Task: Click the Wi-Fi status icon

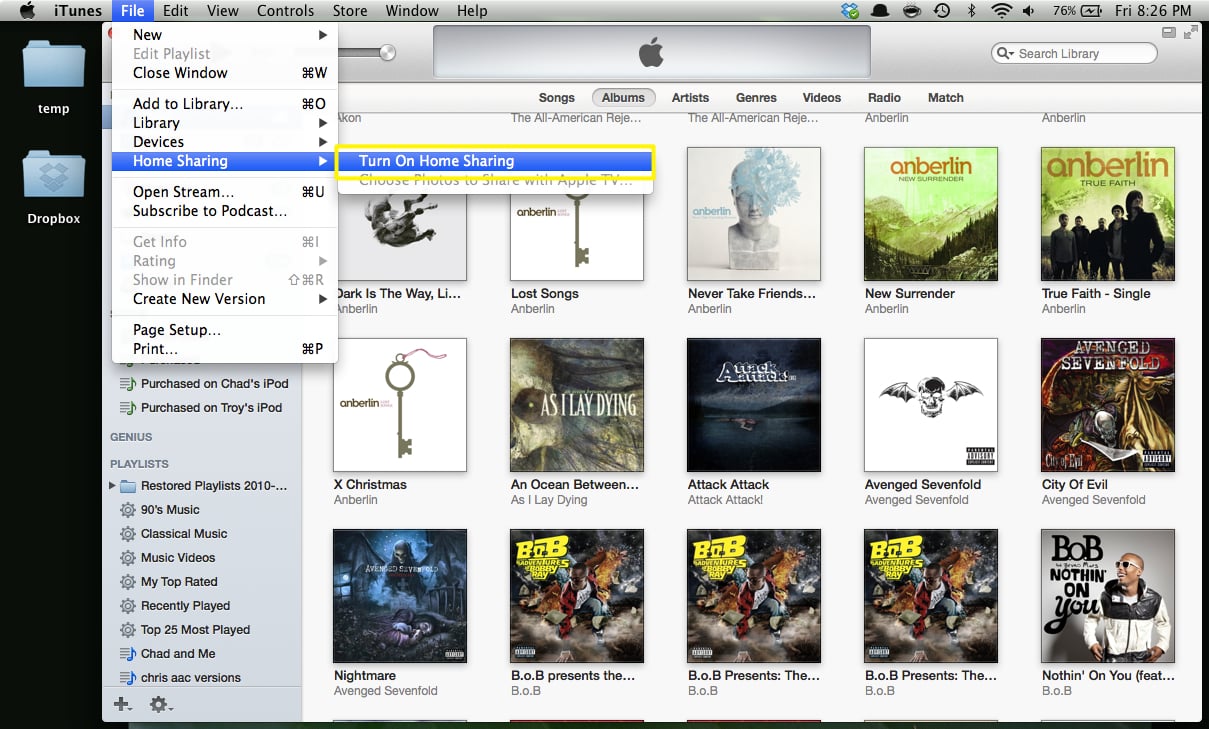Action: coord(1001,11)
